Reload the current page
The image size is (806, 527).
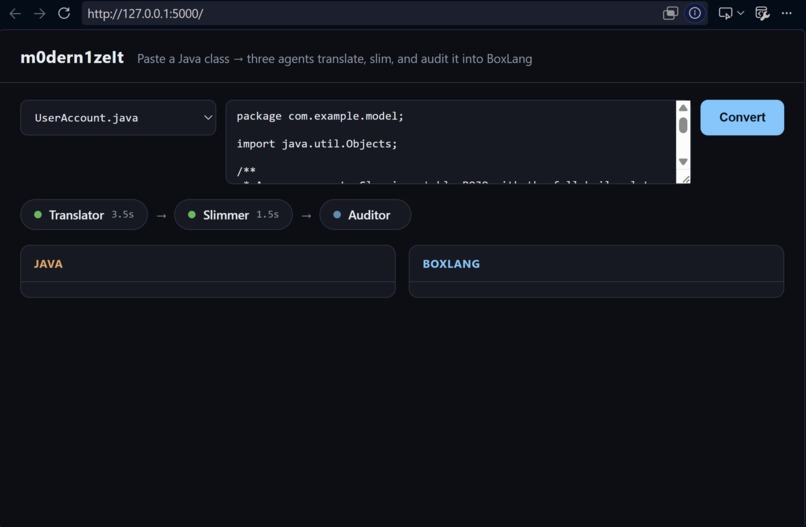coord(64,13)
